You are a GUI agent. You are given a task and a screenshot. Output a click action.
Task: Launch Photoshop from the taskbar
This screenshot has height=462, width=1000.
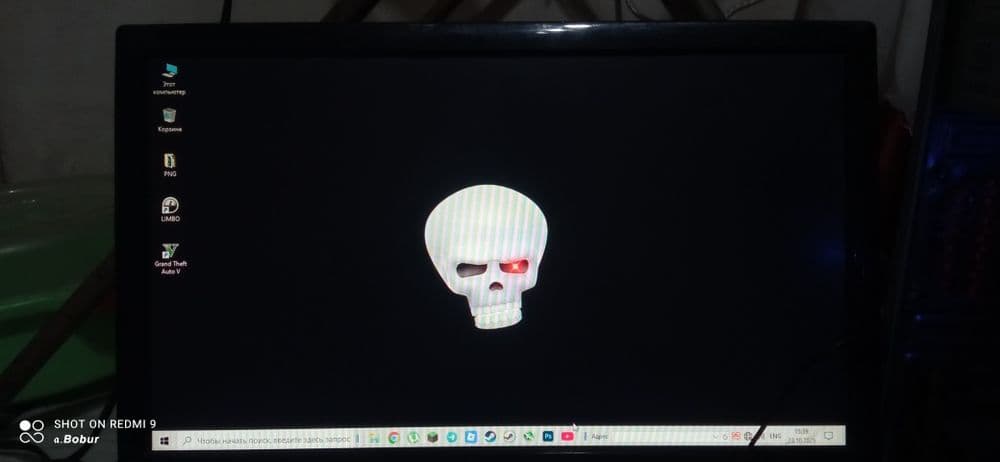click(548, 436)
